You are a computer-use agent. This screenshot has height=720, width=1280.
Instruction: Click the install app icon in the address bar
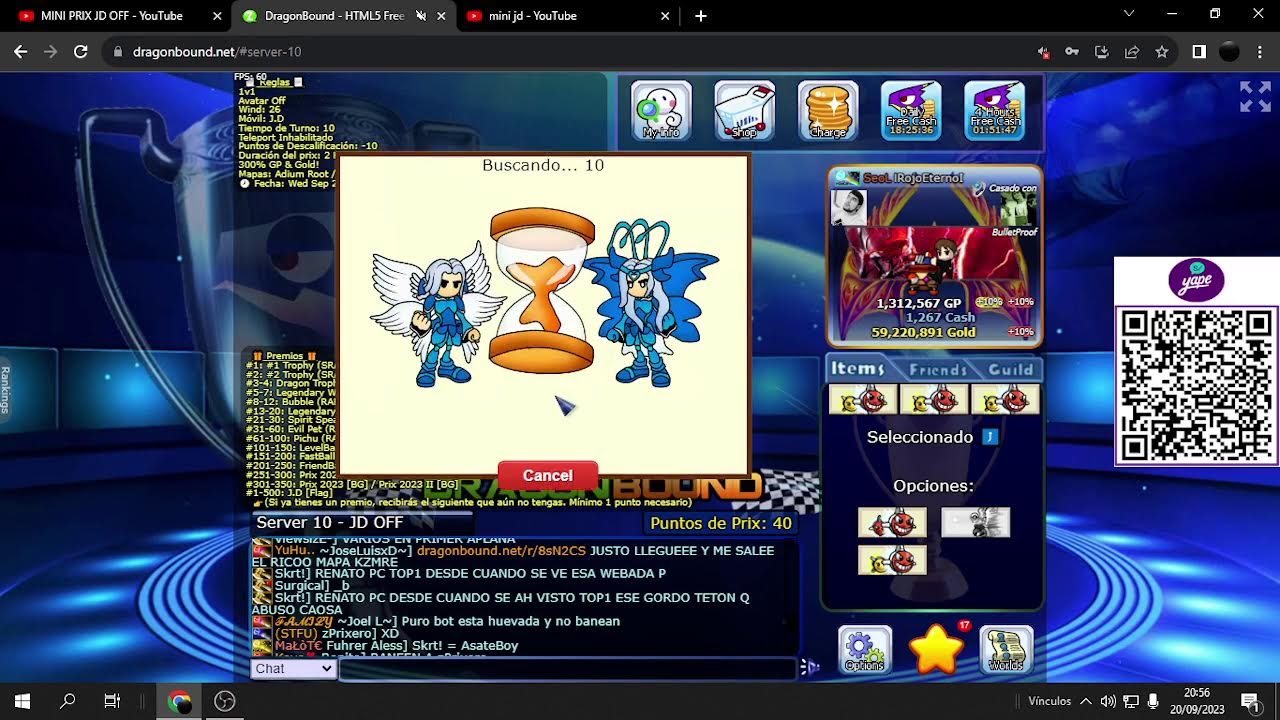tap(1102, 52)
